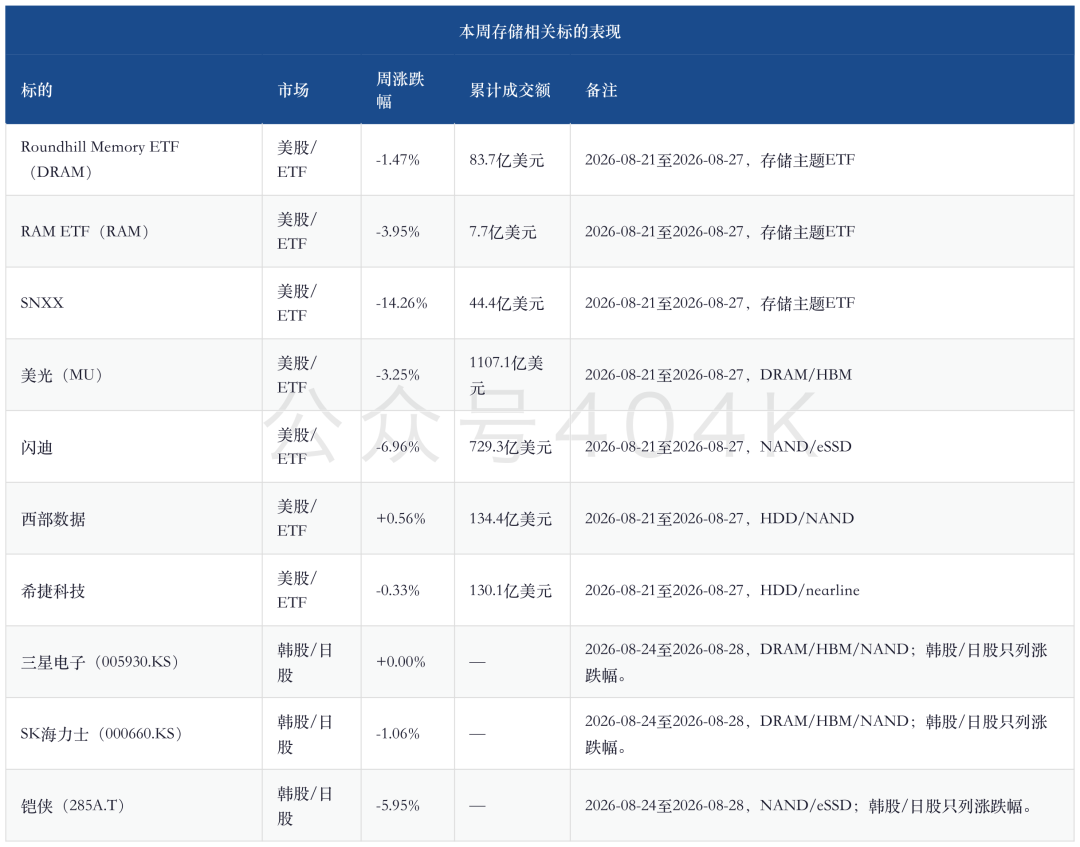Viewport: 1080px width, 847px height.
Task: Click the 存储主题ETF note in RAM ETF row
Action: (807, 232)
